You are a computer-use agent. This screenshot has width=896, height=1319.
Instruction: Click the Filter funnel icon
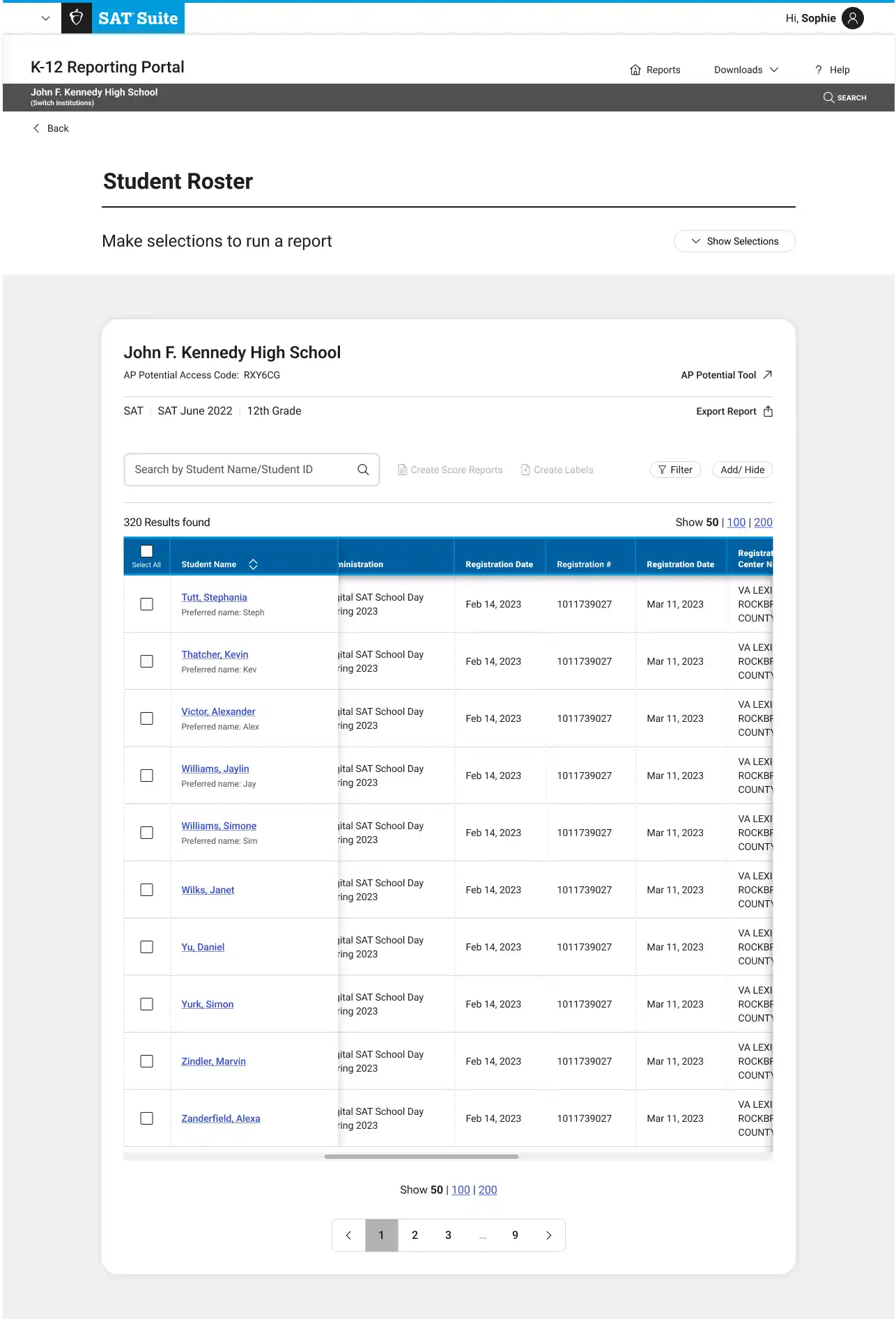tap(662, 470)
